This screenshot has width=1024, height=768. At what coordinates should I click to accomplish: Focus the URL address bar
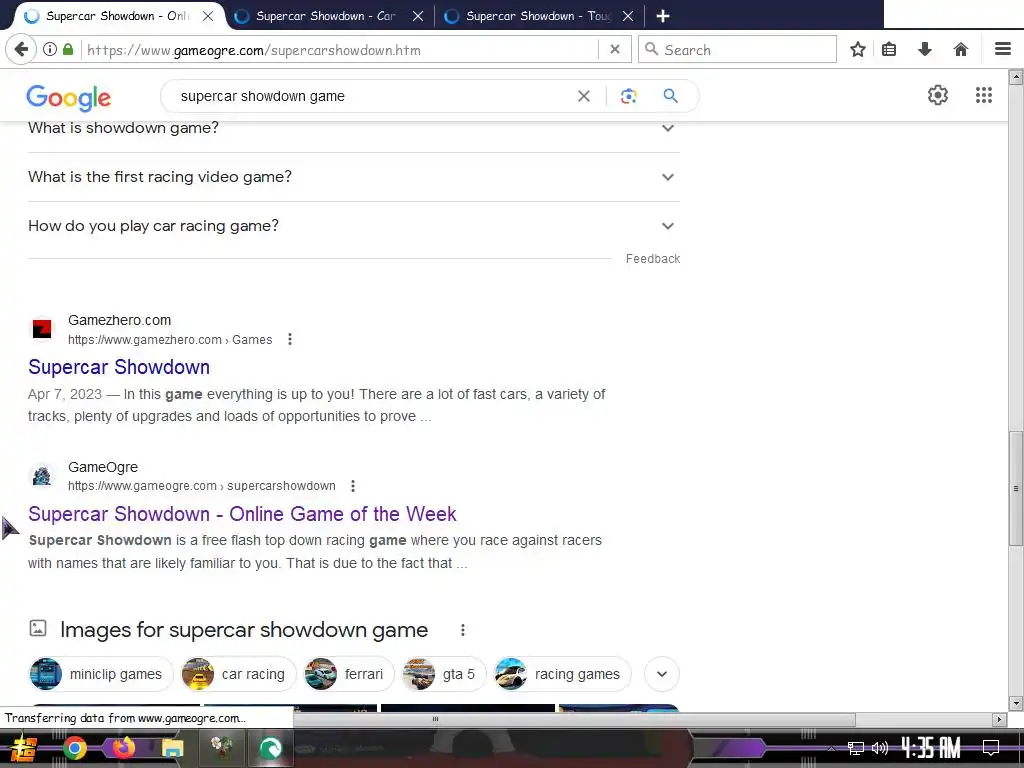(340, 50)
